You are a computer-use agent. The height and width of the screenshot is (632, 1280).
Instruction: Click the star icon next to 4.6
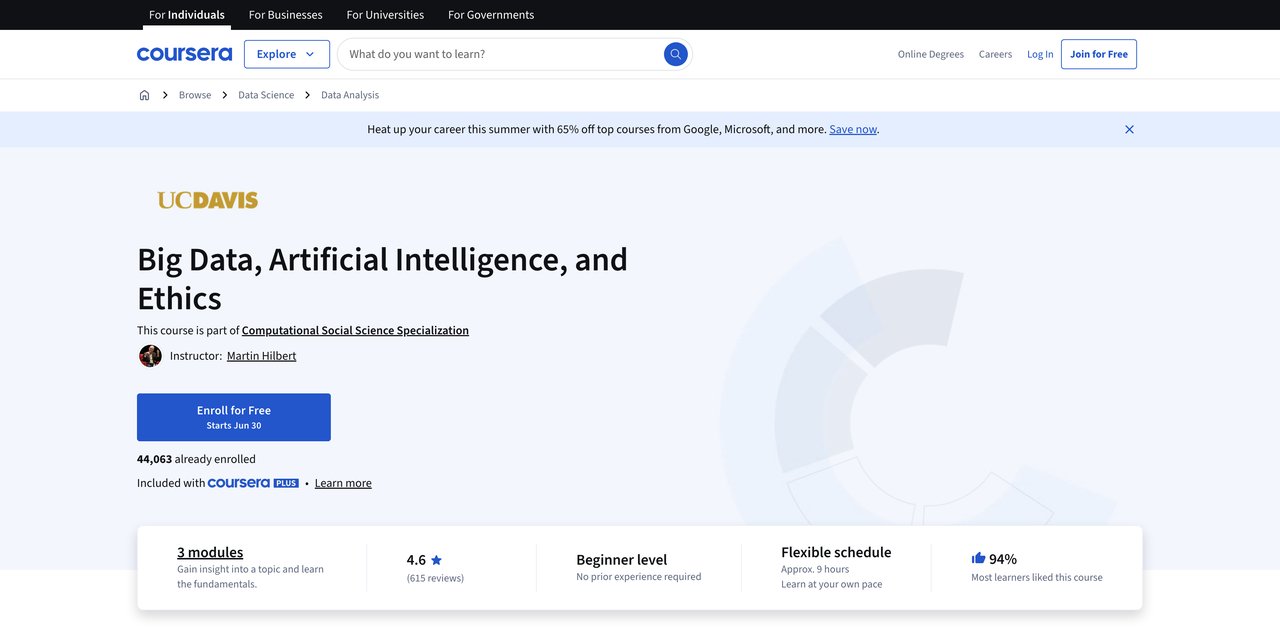coord(436,557)
